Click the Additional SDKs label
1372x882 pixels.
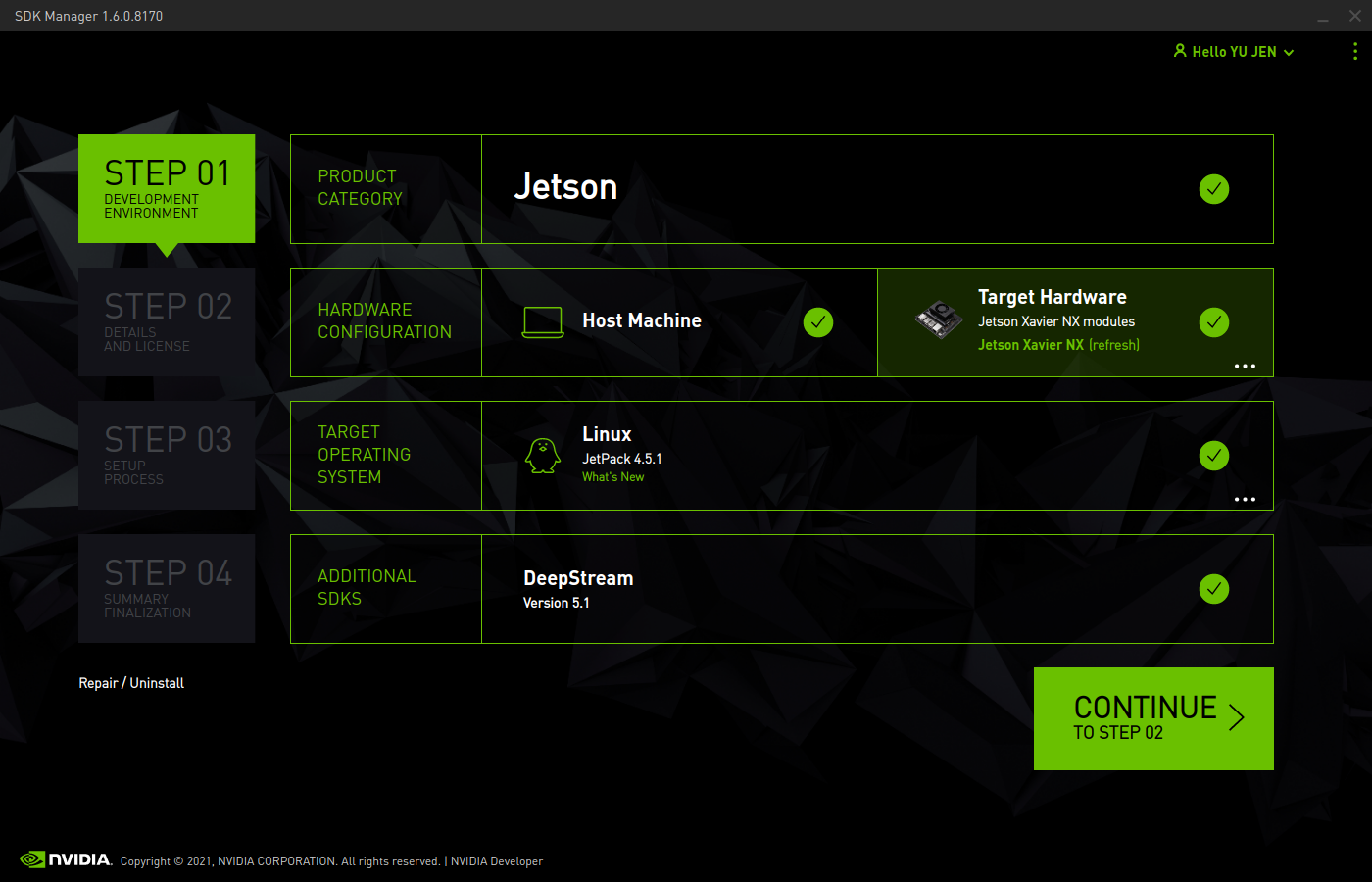[367, 587]
